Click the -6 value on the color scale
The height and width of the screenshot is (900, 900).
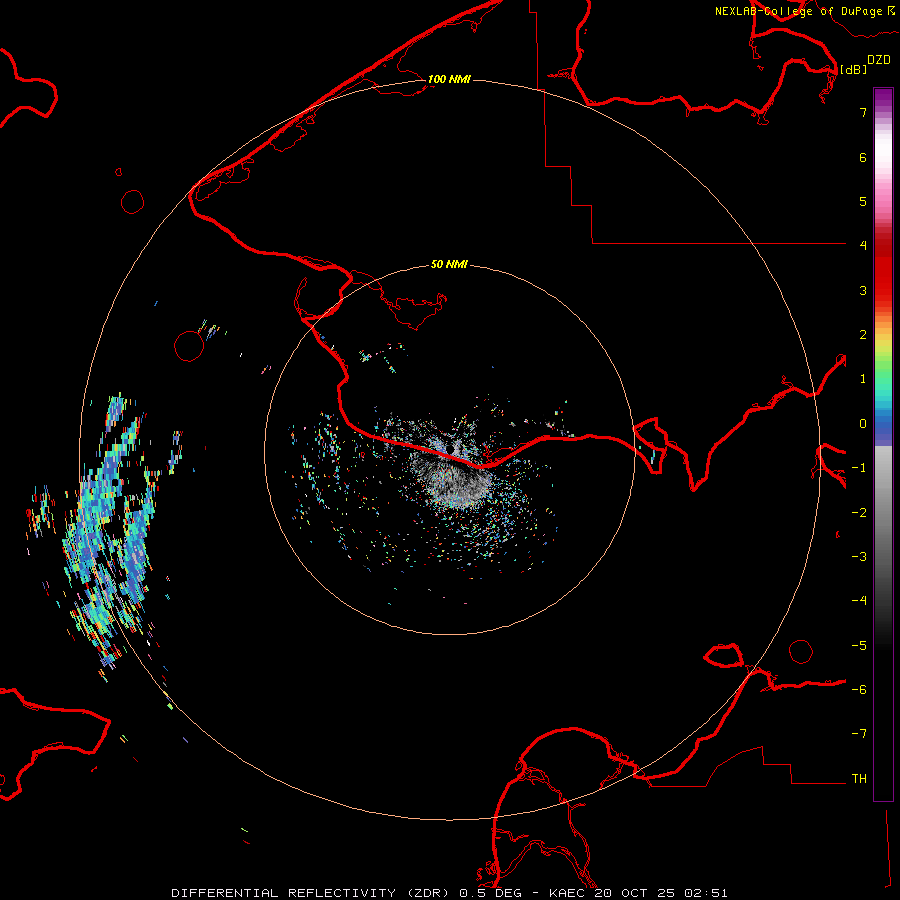tap(859, 690)
